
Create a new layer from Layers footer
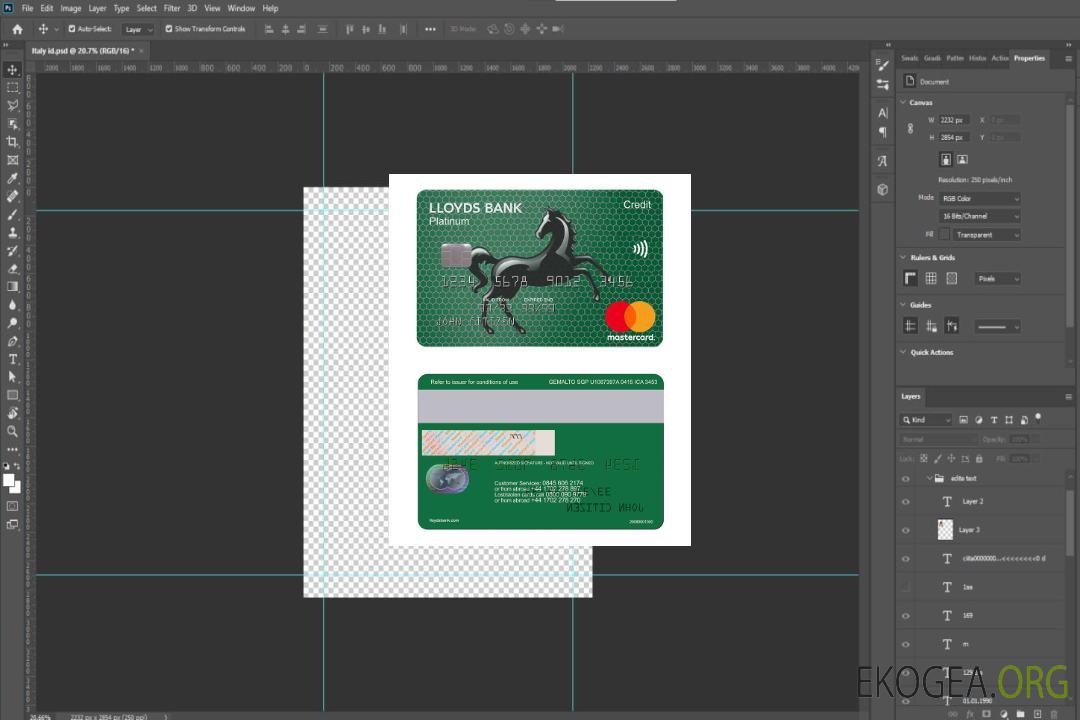(1037, 714)
